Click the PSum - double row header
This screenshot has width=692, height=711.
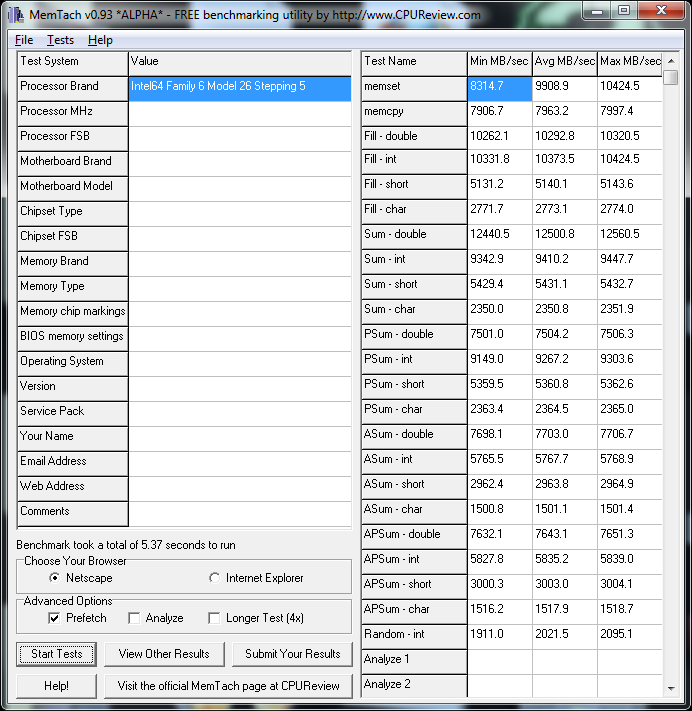[414, 336]
